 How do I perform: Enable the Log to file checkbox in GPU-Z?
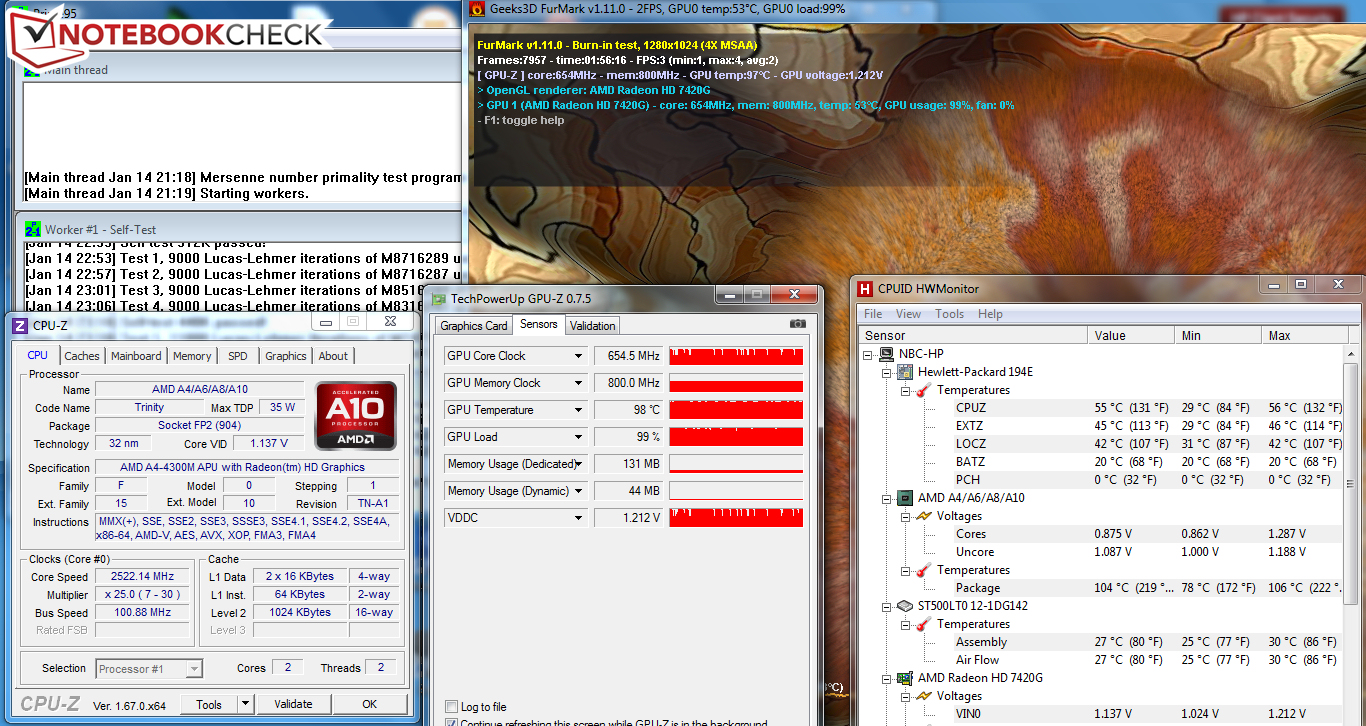click(x=452, y=707)
